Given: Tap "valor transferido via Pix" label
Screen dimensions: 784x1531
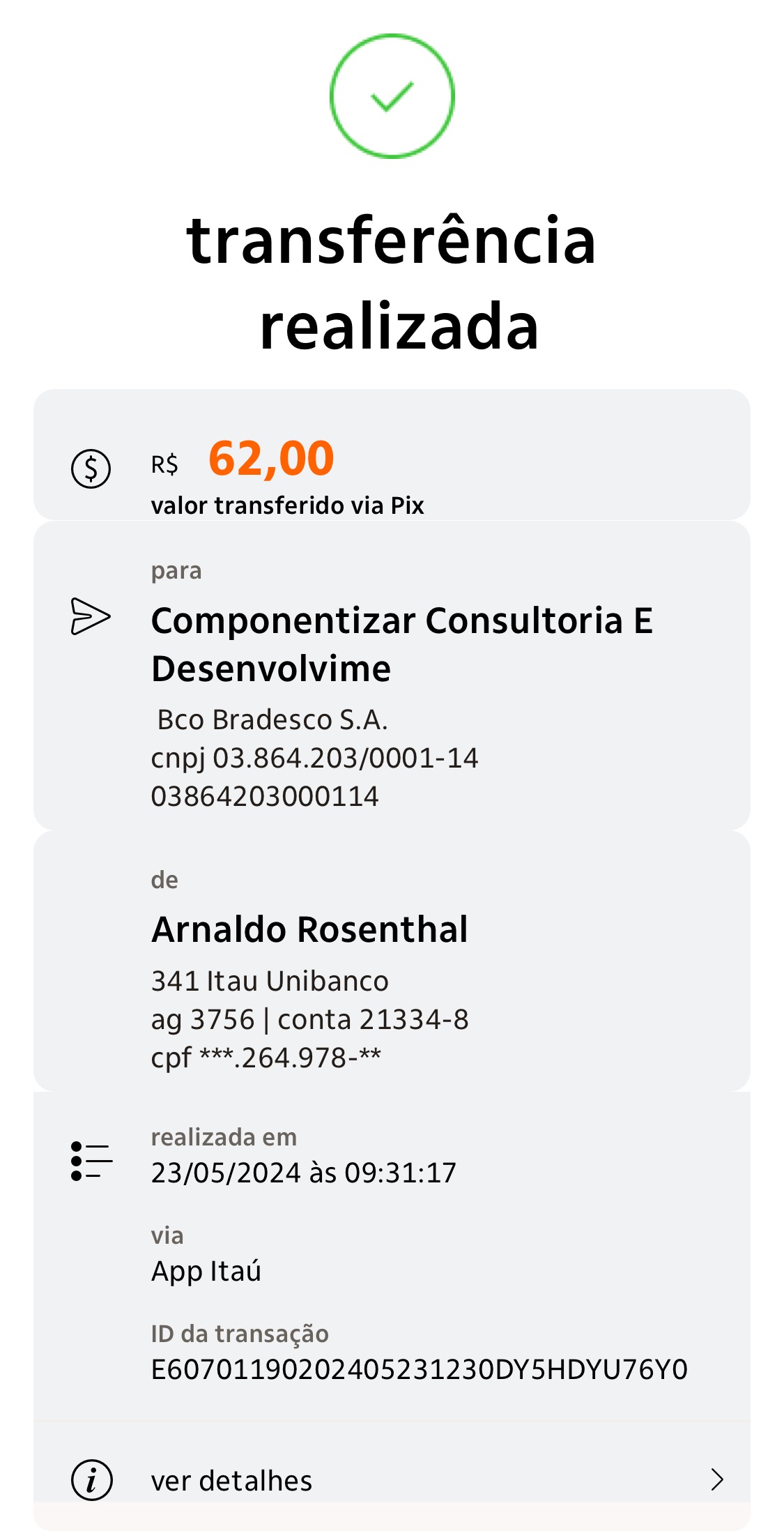Looking at the screenshot, I should [x=287, y=505].
